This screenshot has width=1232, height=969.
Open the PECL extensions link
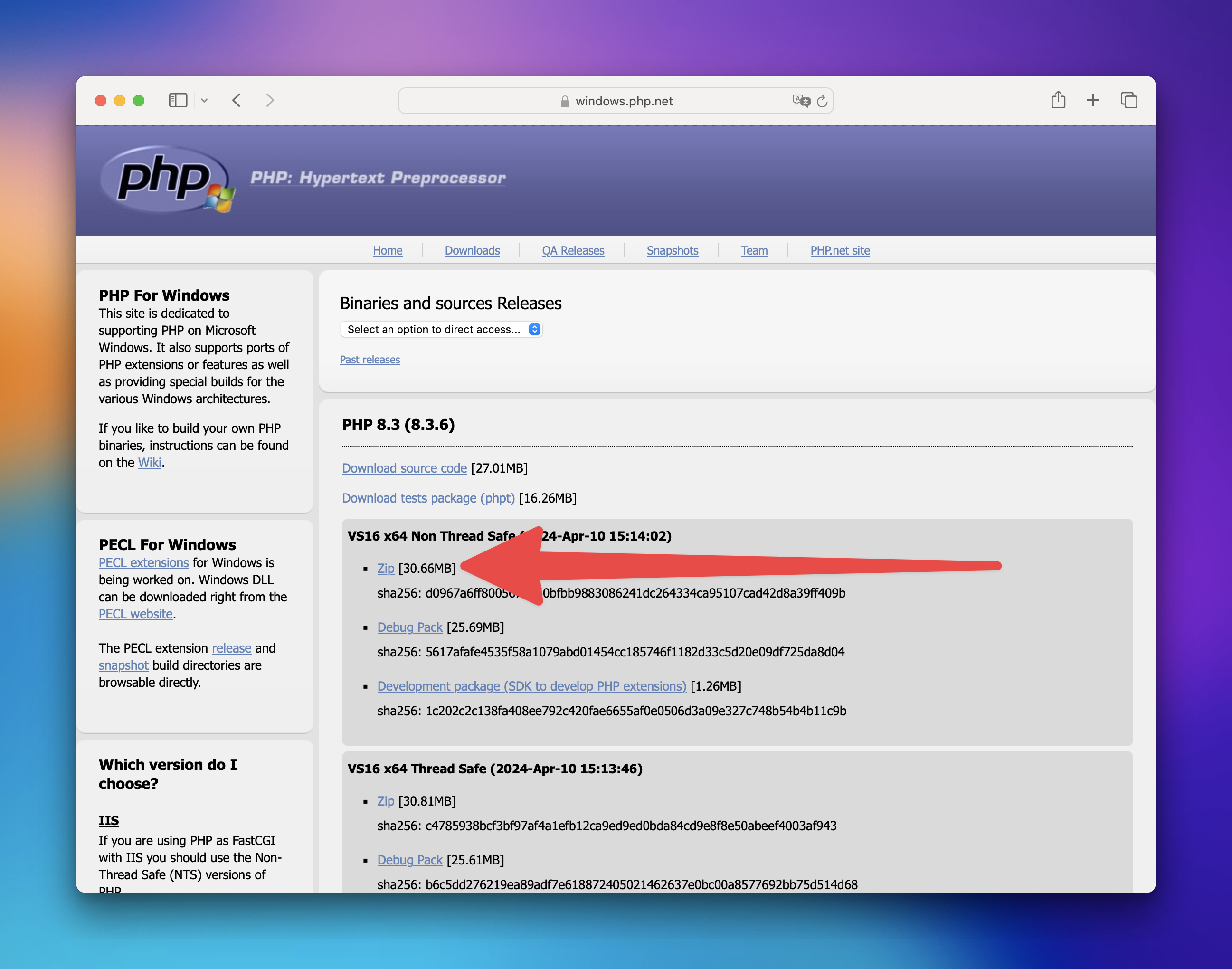(143, 562)
